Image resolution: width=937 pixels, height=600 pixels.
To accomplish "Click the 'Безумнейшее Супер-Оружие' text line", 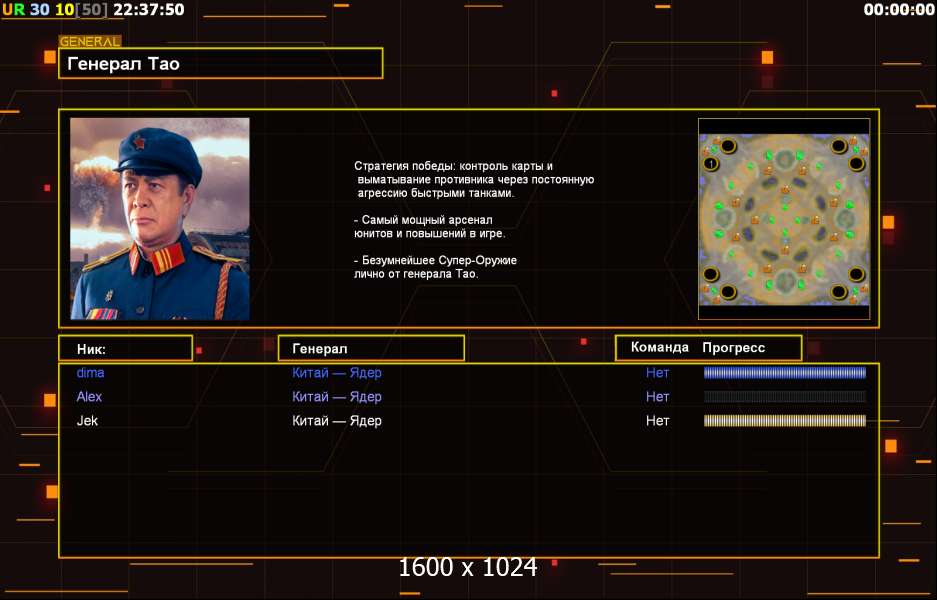I will tap(436, 261).
